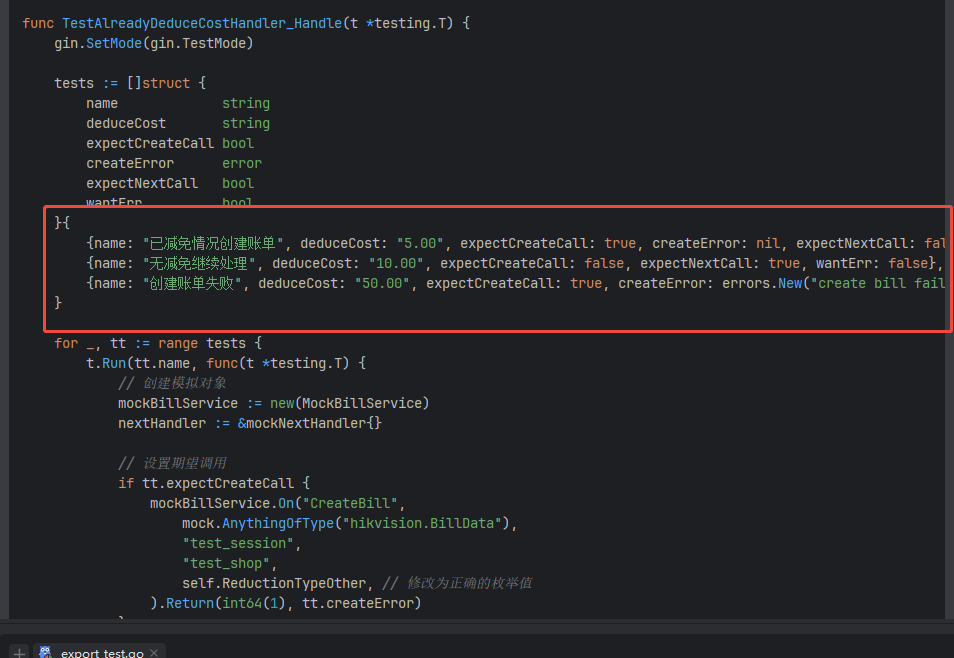Click function name TestAlreadyDeduceCostHandler_Handle
Image resolution: width=954 pixels, height=658 pixels.
[x=202, y=23]
